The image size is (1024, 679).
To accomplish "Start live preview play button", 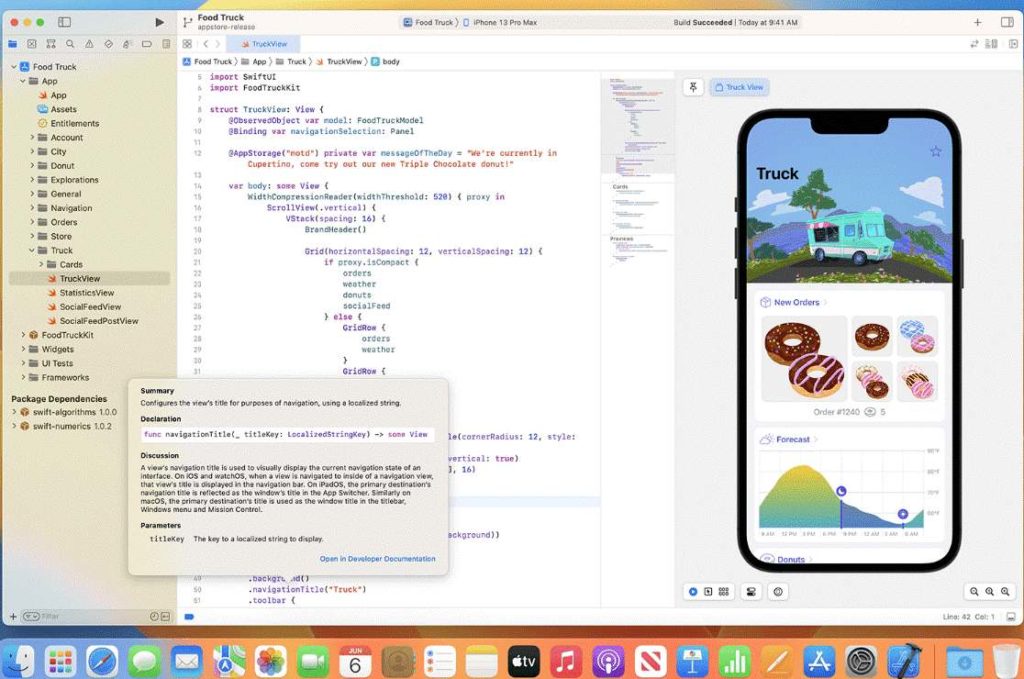I will coord(693,592).
